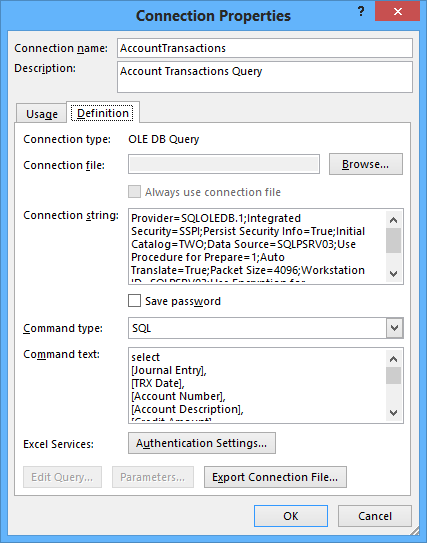This screenshot has width=427, height=543.
Task: Click into the Connection name field
Action: click(265, 48)
